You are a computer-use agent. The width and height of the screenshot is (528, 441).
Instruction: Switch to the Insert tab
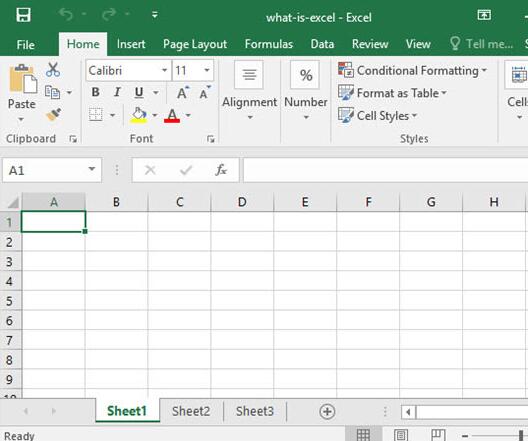[131, 44]
